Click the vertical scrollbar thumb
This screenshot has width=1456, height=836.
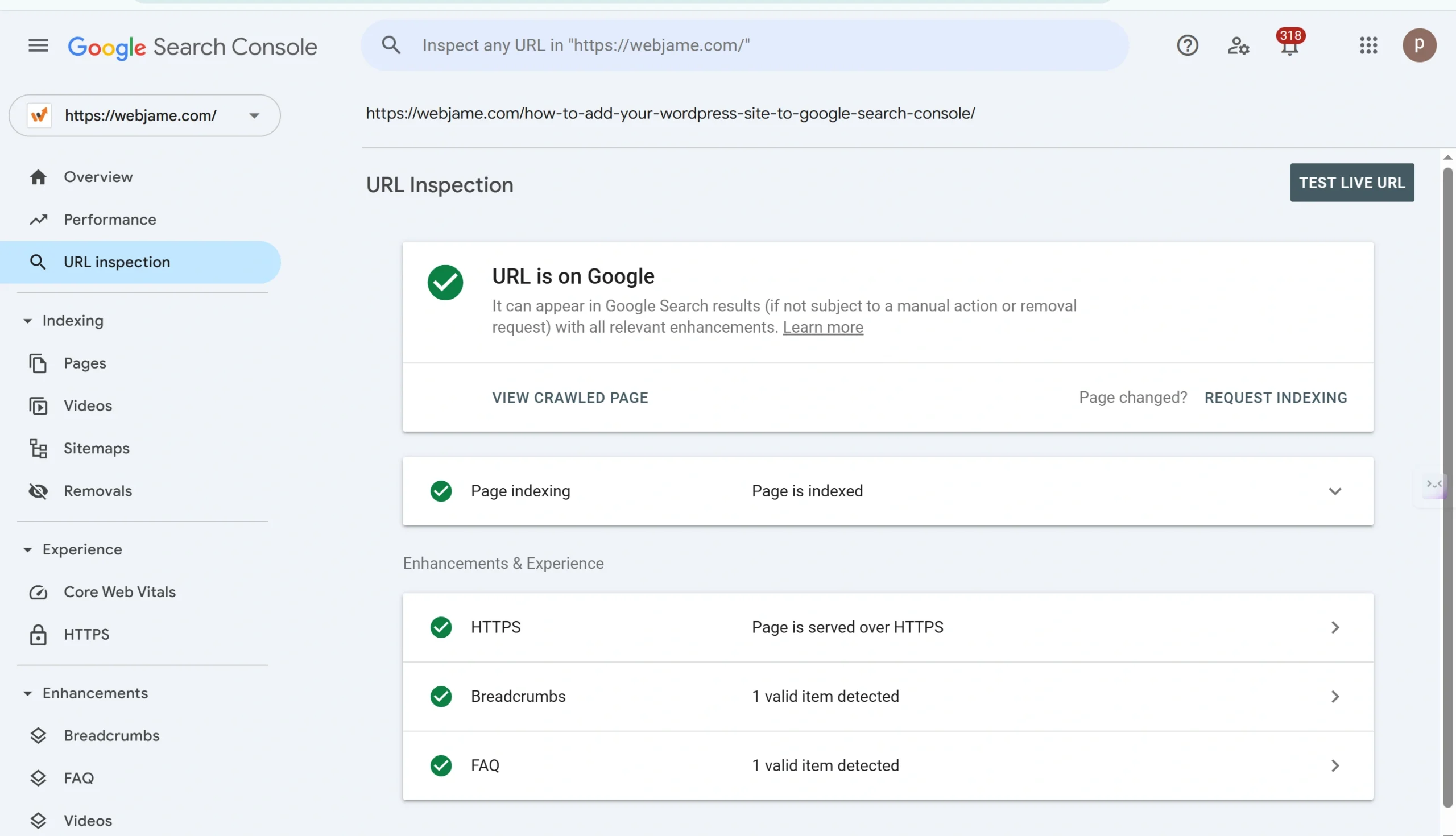1448,488
